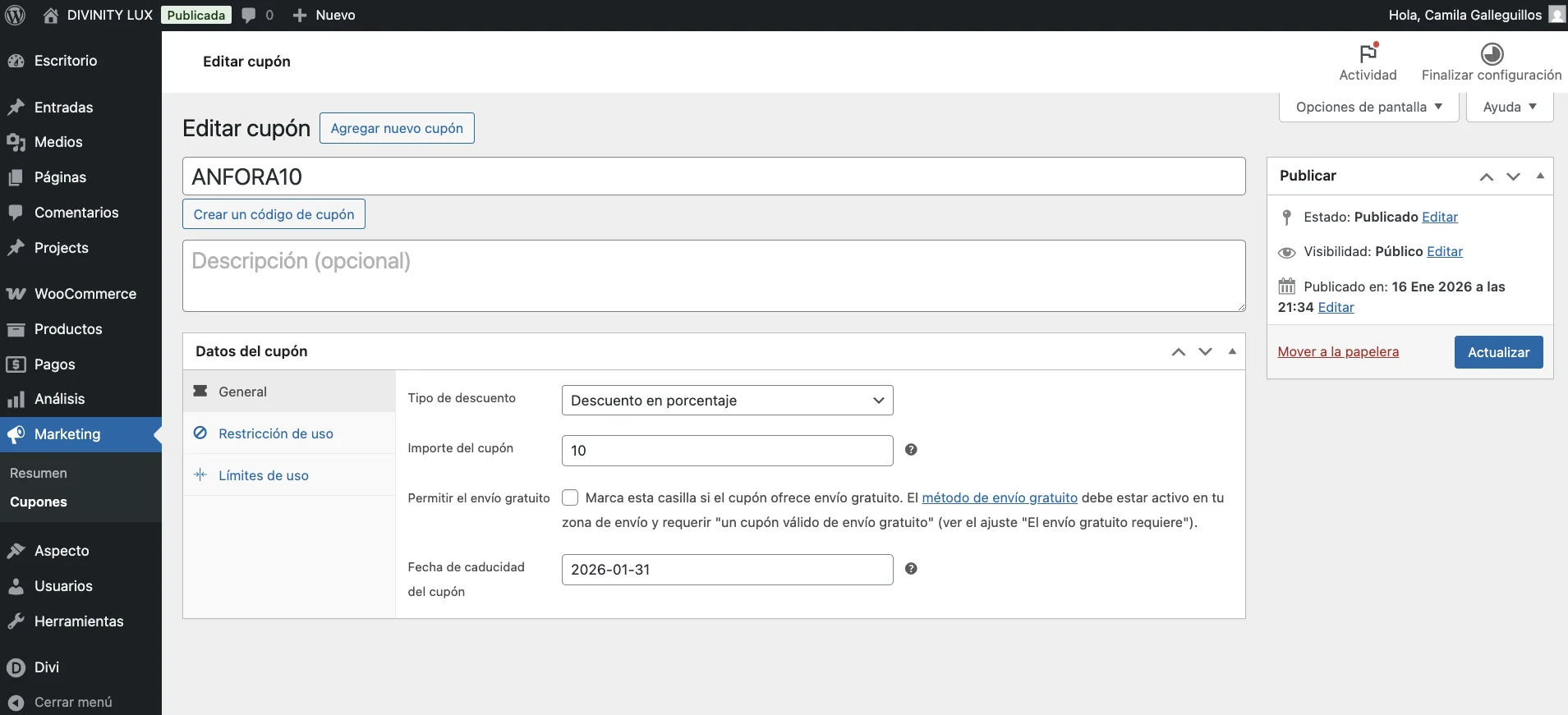Click the help icon beside Fecha de caducidad
The height and width of the screenshot is (715, 1568).
[911, 569]
